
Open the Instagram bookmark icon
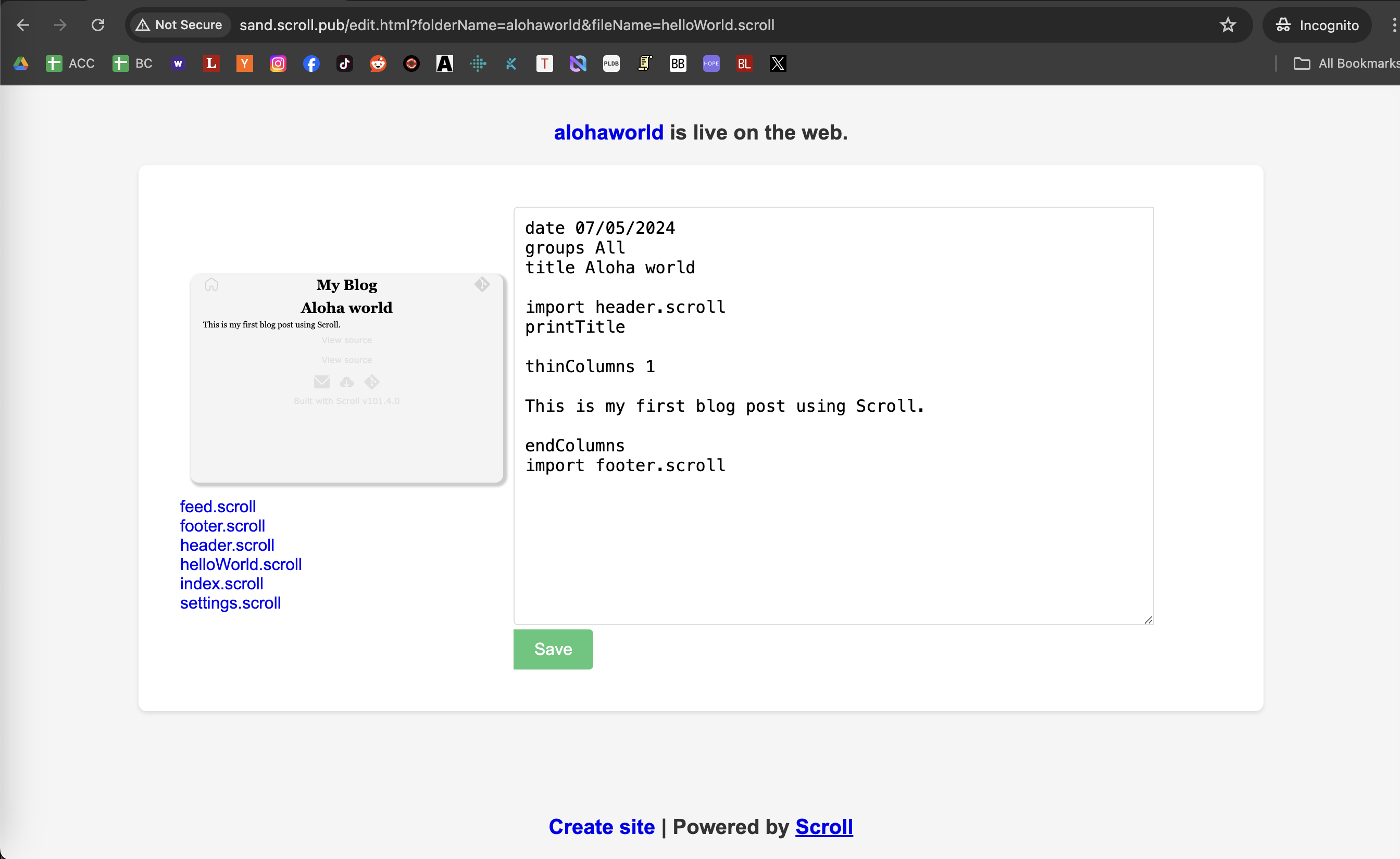(x=278, y=64)
